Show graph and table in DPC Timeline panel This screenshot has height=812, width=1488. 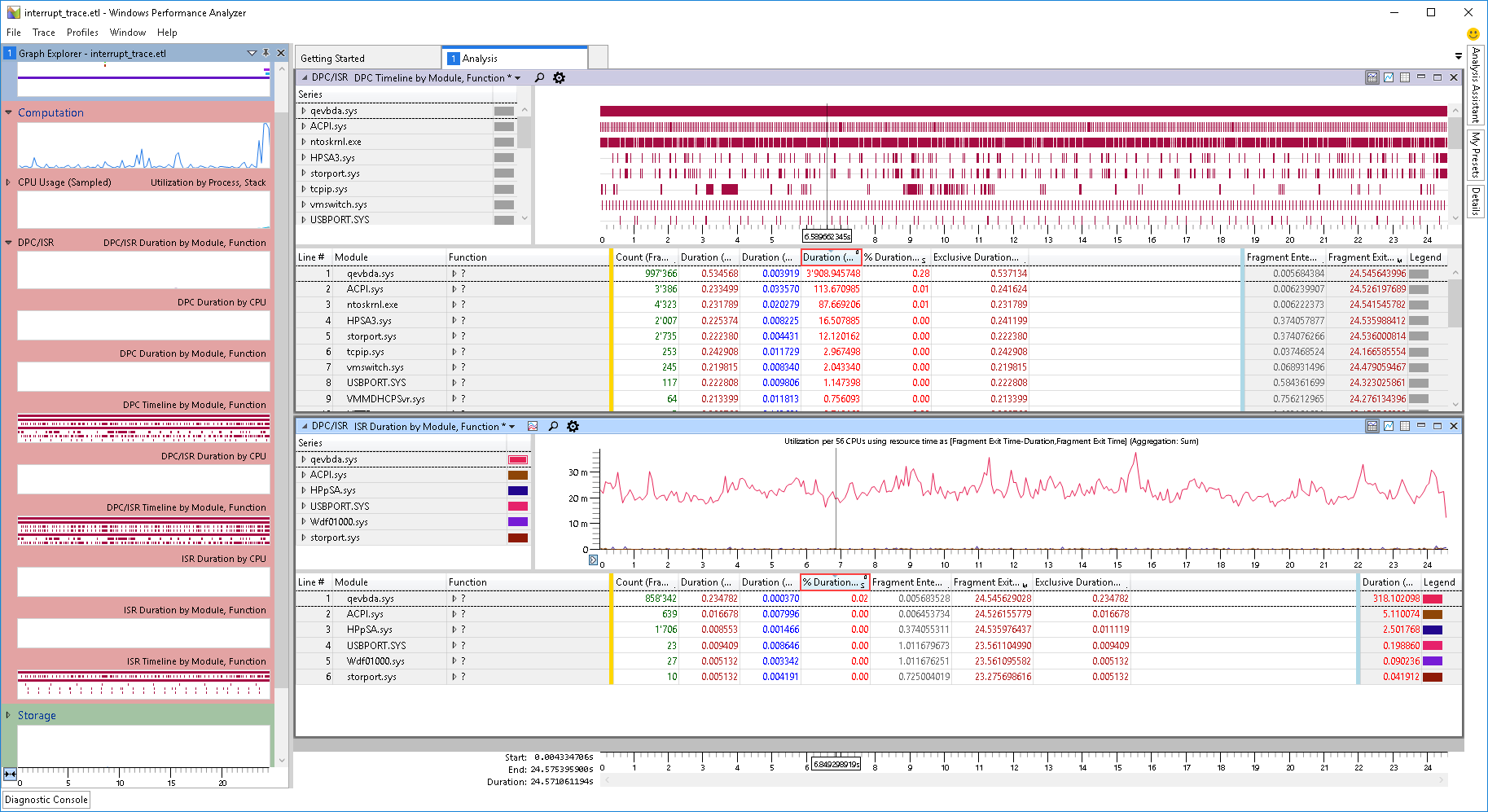(1372, 77)
